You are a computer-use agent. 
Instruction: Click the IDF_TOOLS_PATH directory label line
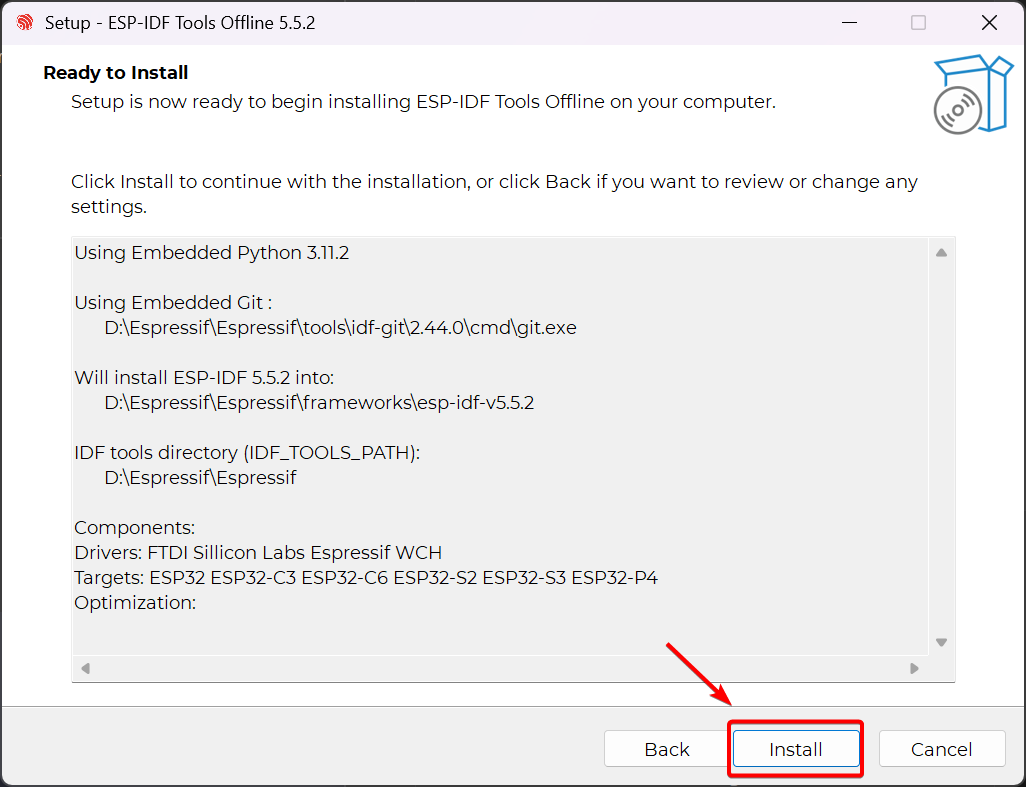[x=247, y=453]
